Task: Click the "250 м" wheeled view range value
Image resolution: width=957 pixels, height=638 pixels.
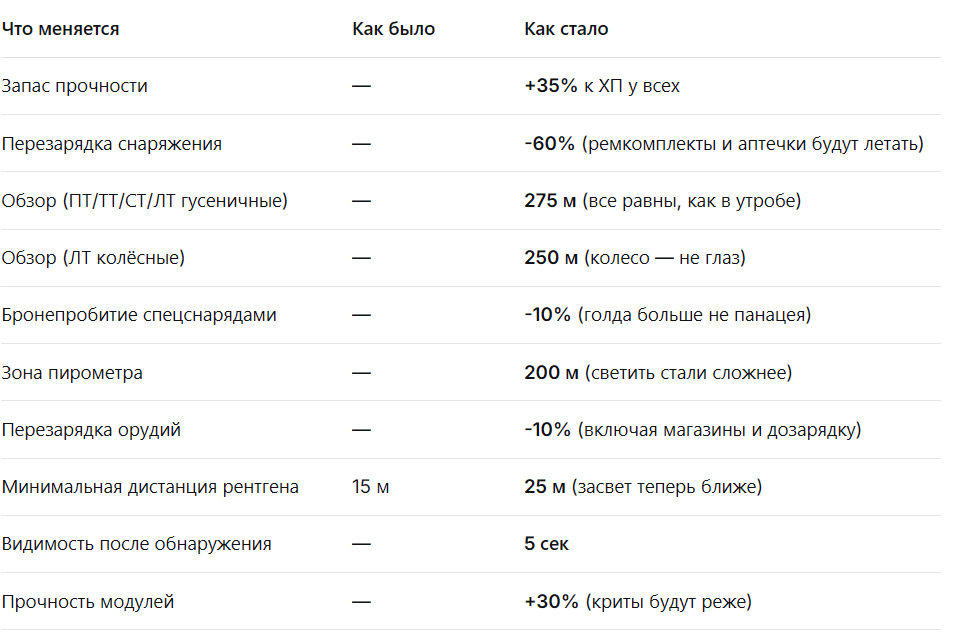Action: point(551,258)
